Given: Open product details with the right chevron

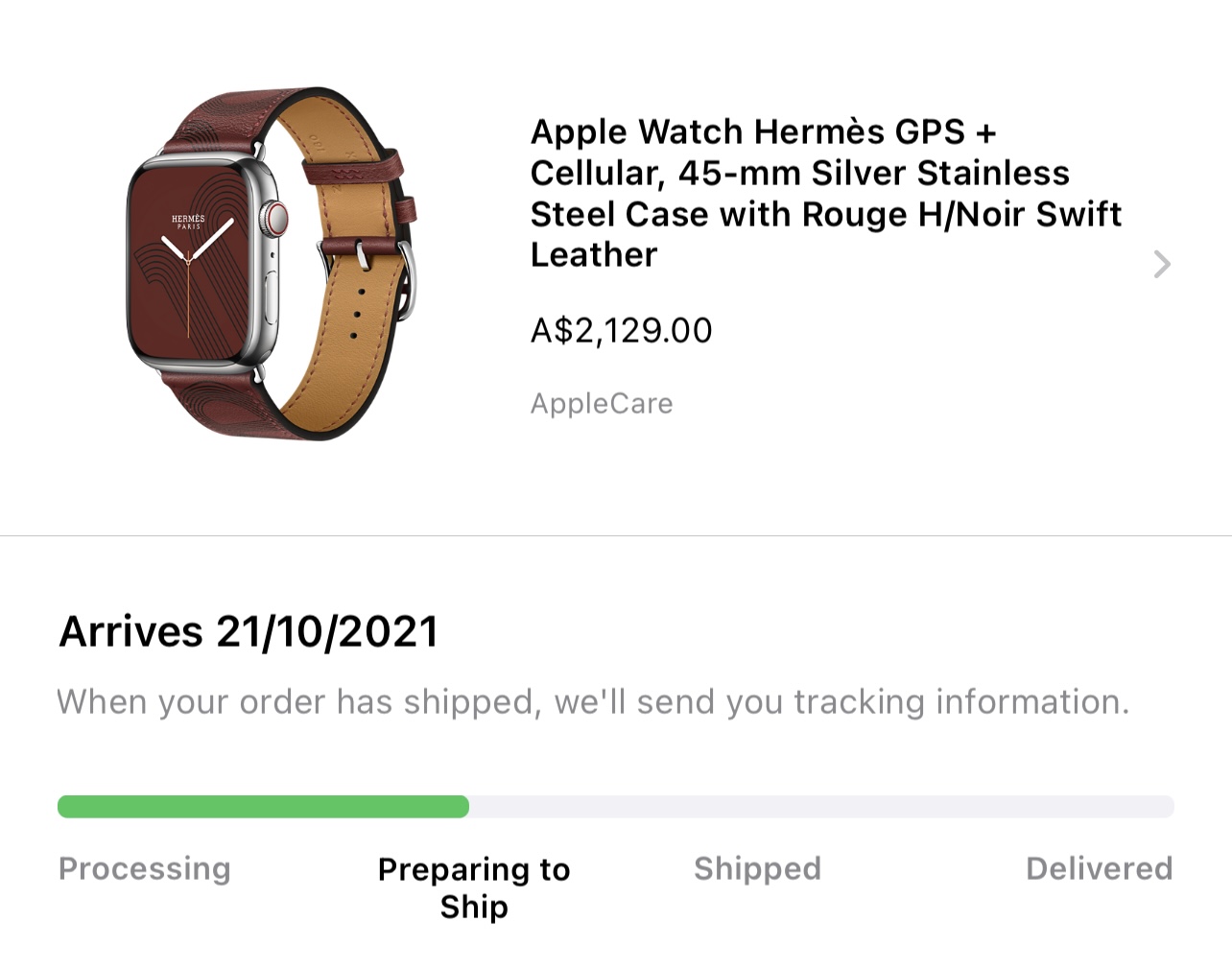Looking at the screenshot, I should (x=1161, y=264).
